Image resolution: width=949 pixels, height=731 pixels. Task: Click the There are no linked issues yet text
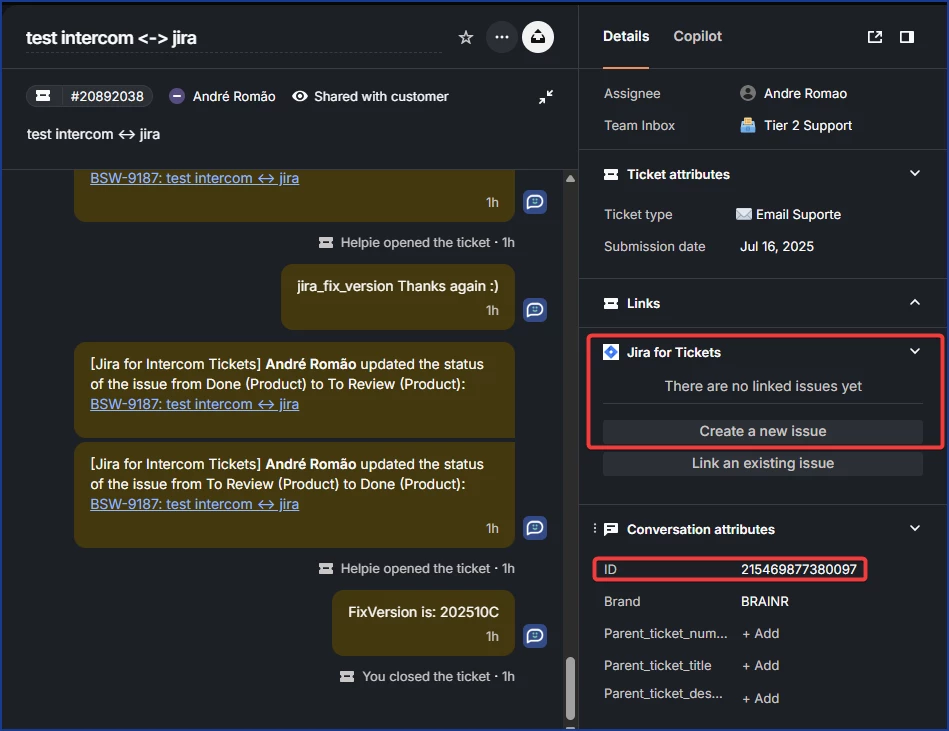(763, 386)
